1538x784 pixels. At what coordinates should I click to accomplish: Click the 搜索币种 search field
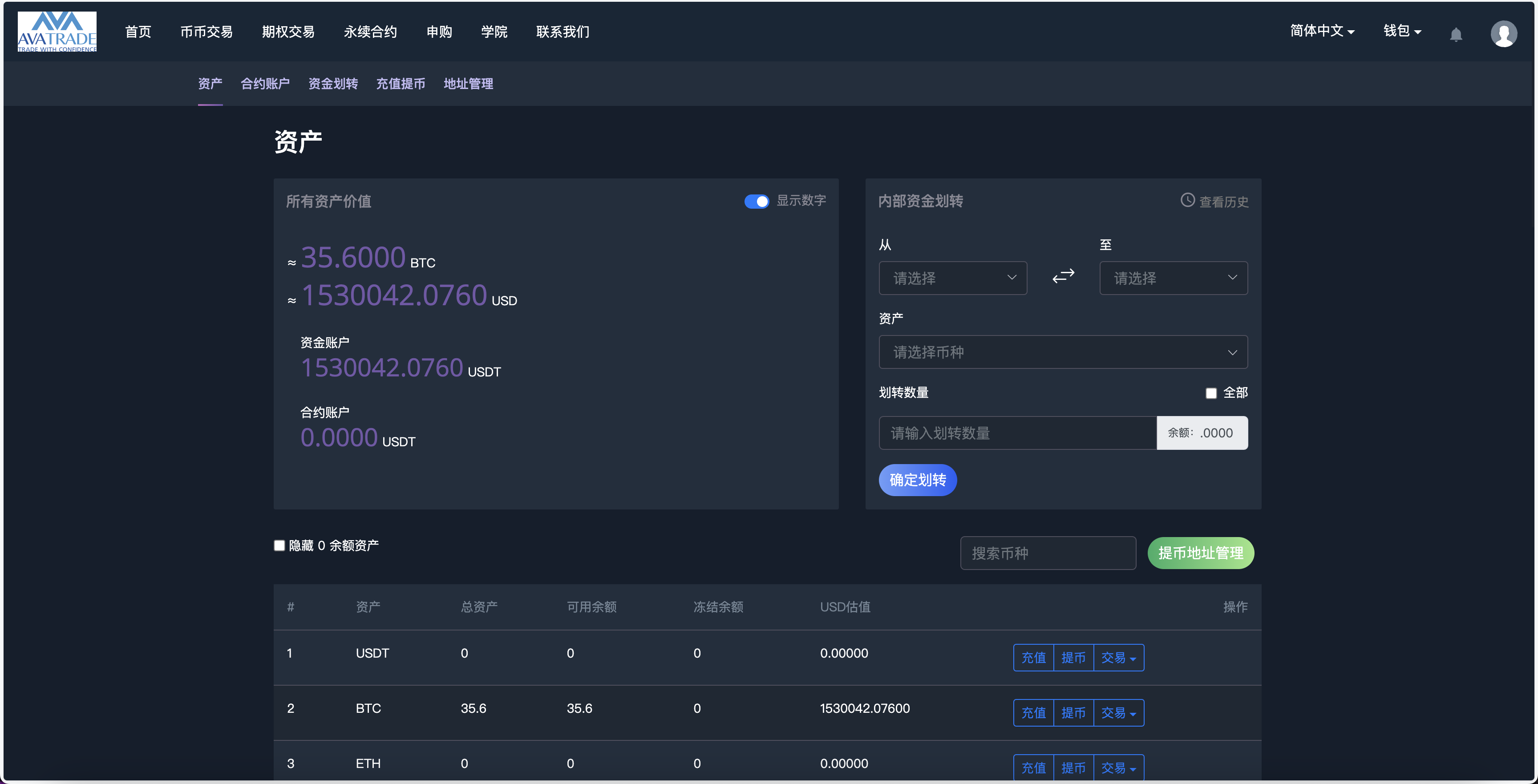click(x=1048, y=553)
